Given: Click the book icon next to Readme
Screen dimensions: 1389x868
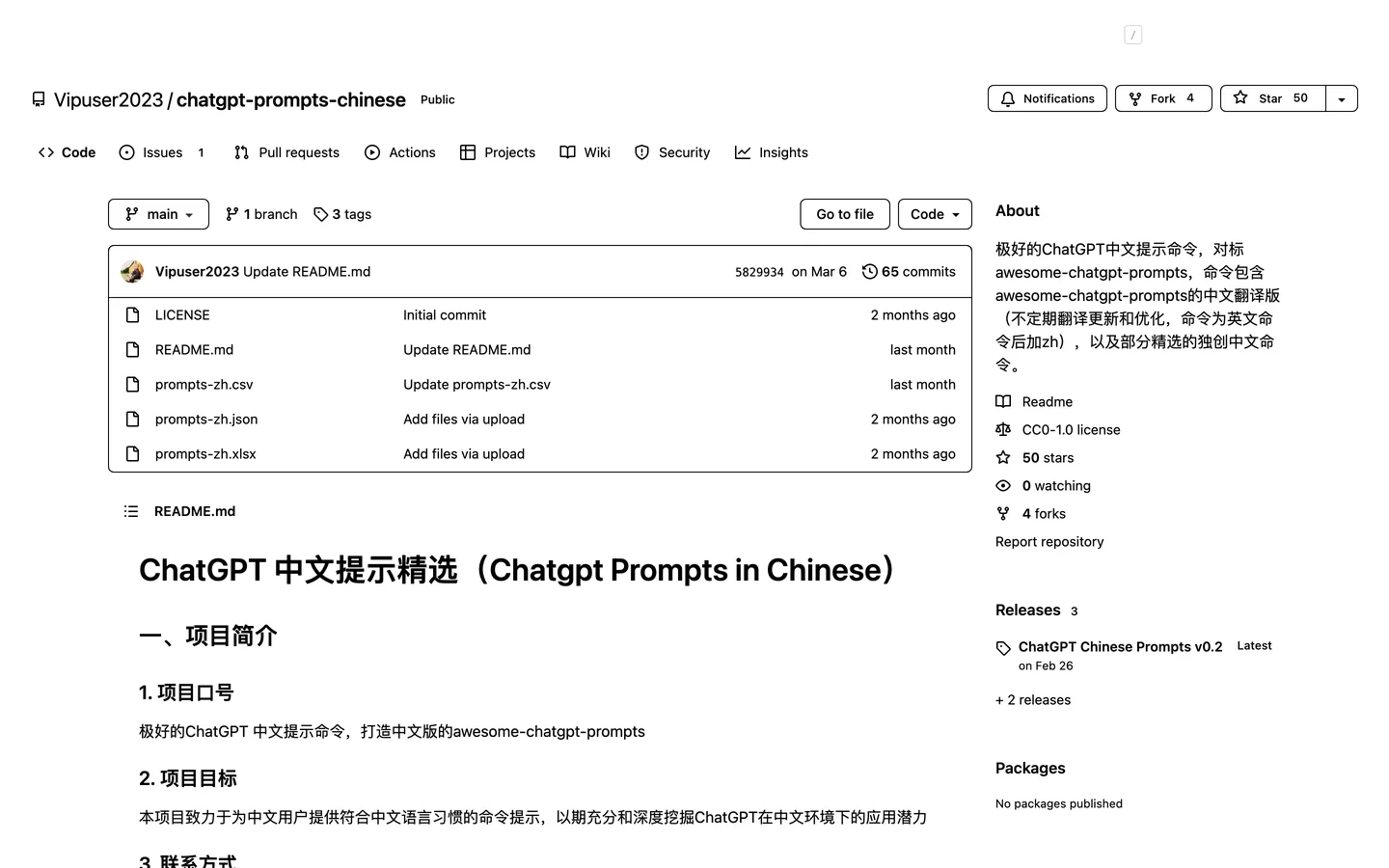Looking at the screenshot, I should tap(1003, 401).
